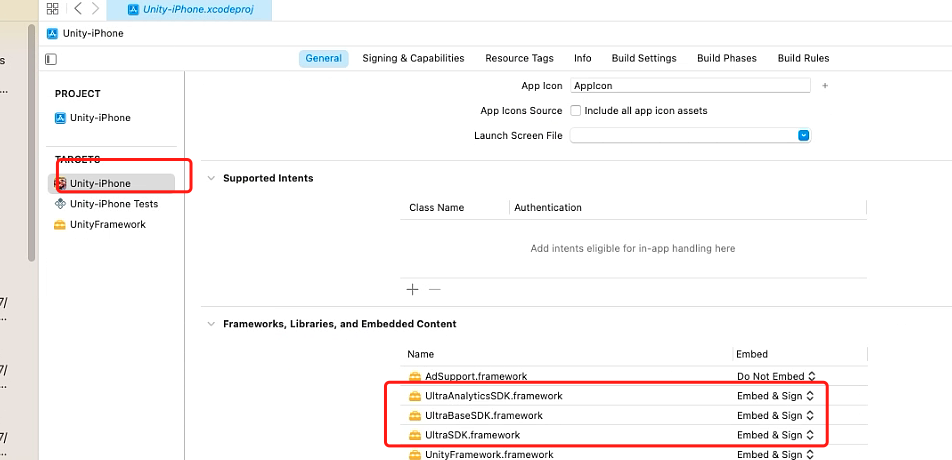The width and height of the screenshot is (952, 460).
Task: Open the Build Rules tab
Action: (x=803, y=58)
